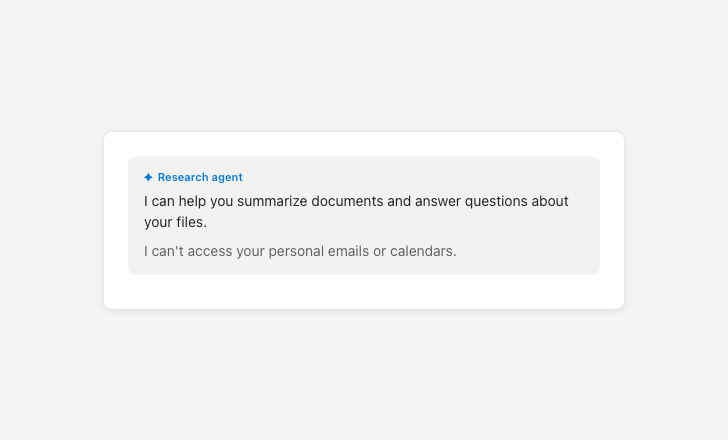
Task: Click the gray "I can't access" text
Action: click(x=188, y=251)
